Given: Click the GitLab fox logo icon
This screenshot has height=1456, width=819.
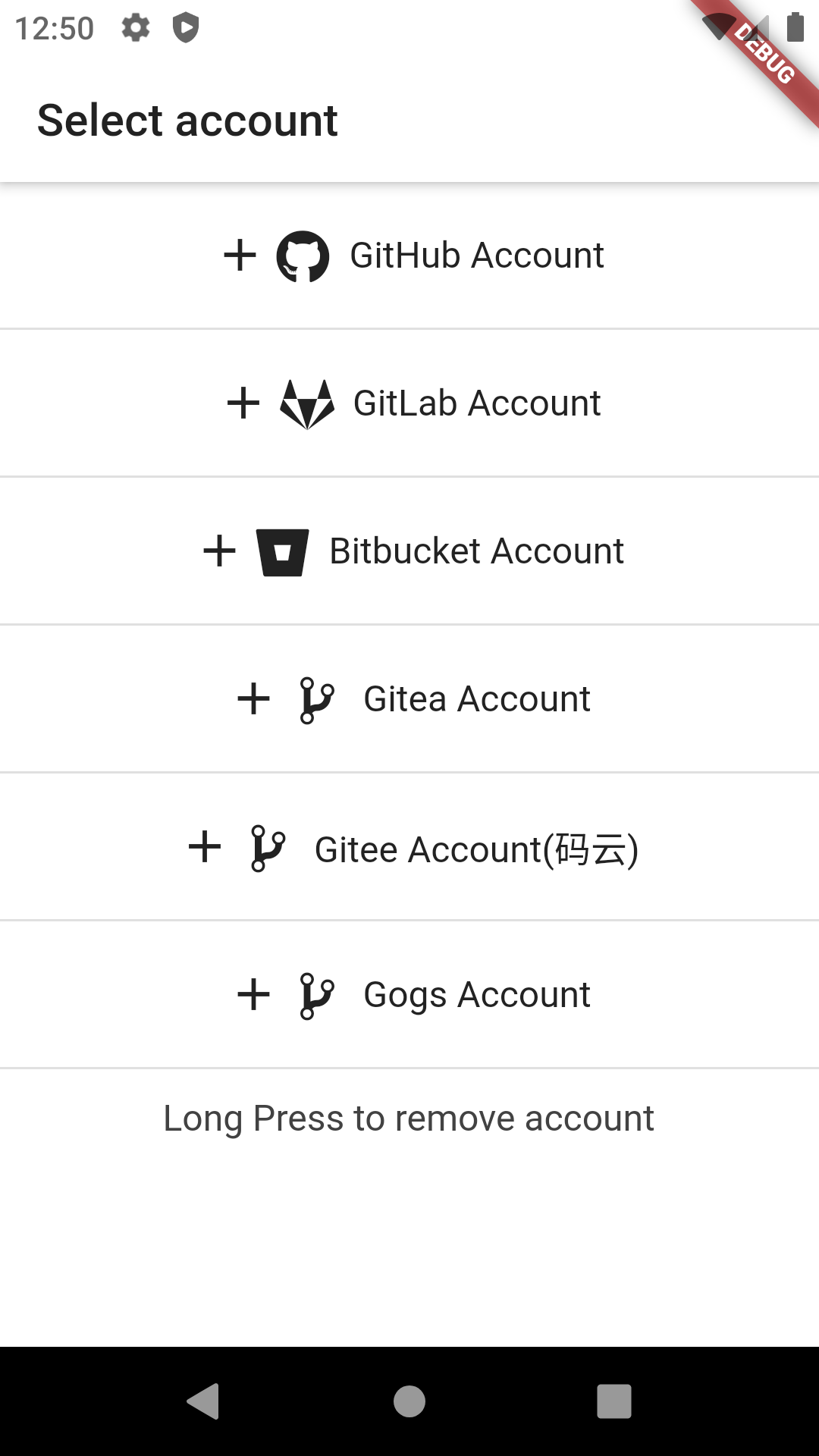Looking at the screenshot, I should point(307,403).
